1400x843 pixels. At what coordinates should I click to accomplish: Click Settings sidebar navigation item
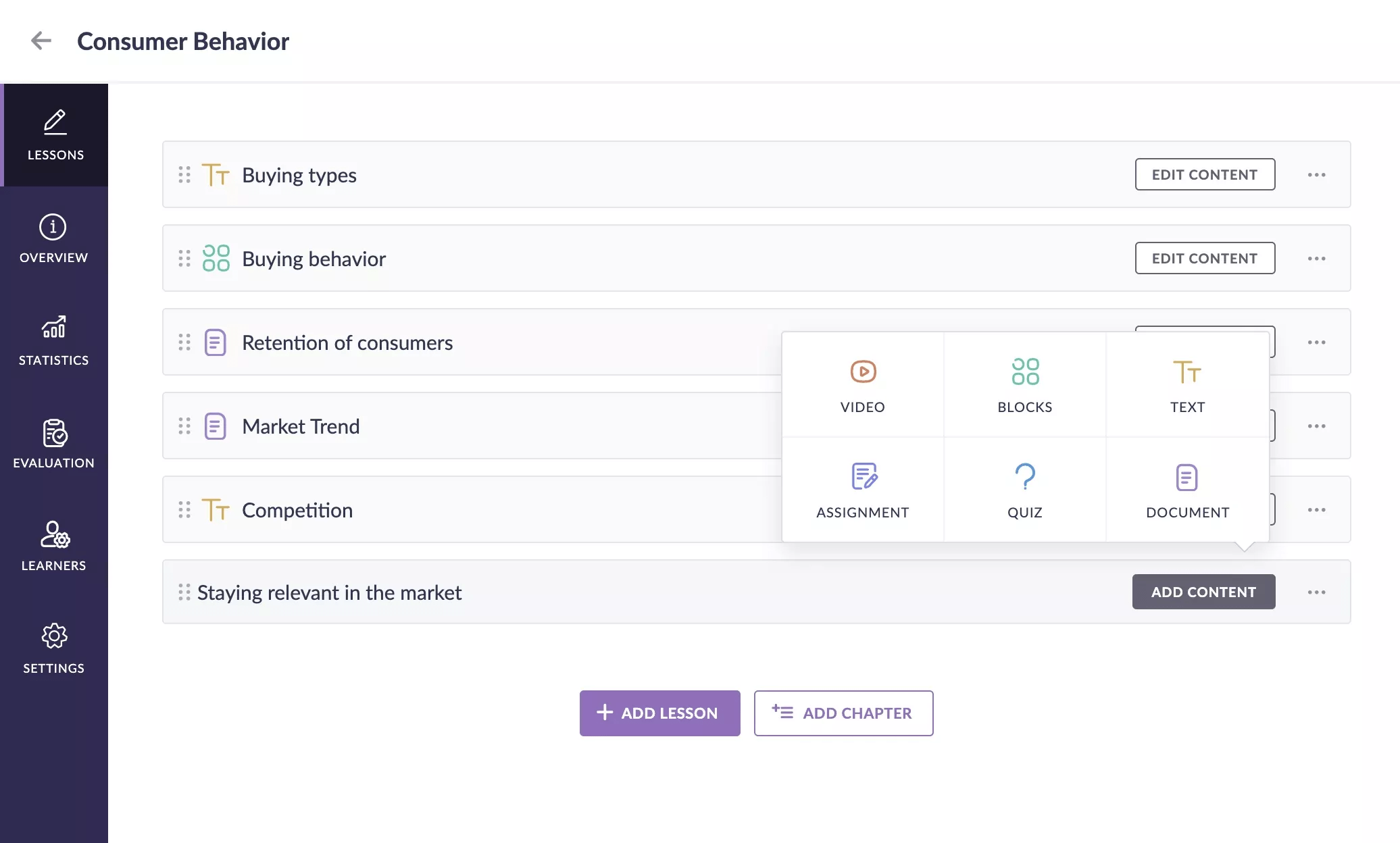click(x=53, y=647)
